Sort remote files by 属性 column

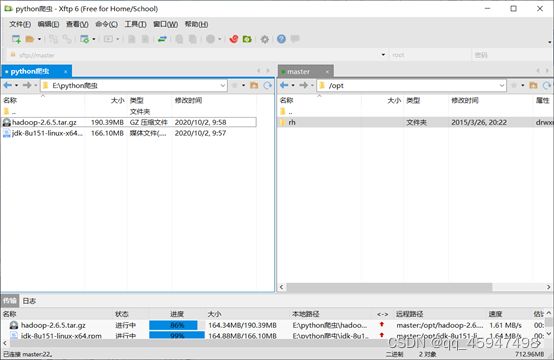[x=543, y=100]
